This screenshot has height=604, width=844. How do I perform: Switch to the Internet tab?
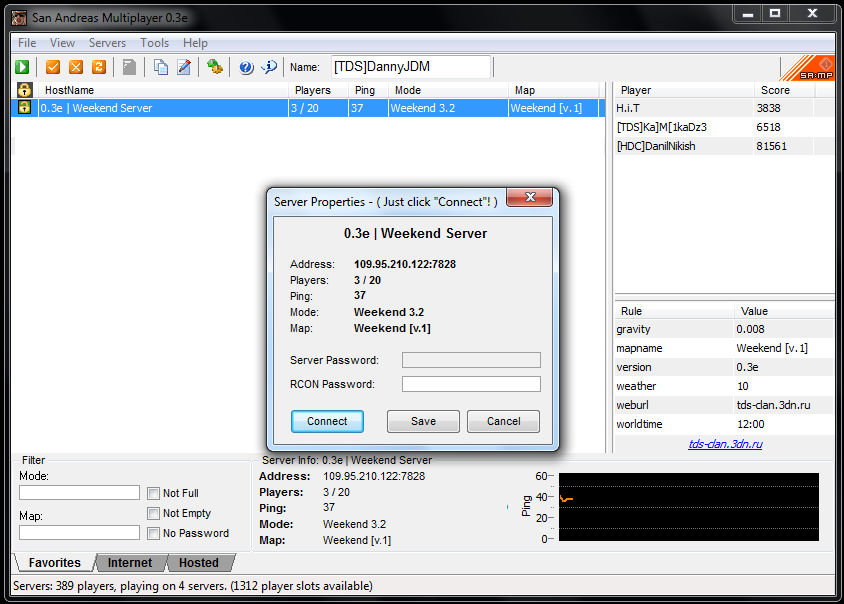[130, 563]
